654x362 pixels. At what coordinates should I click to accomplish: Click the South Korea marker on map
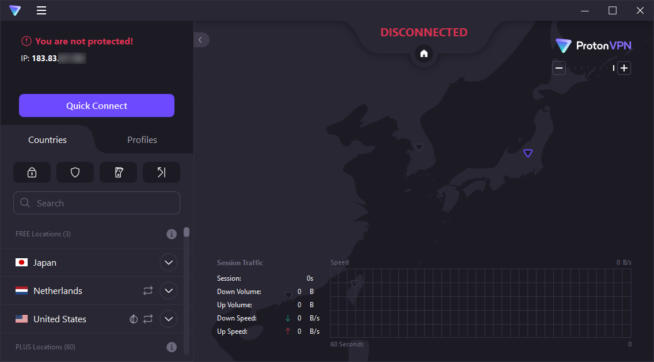tap(419, 147)
